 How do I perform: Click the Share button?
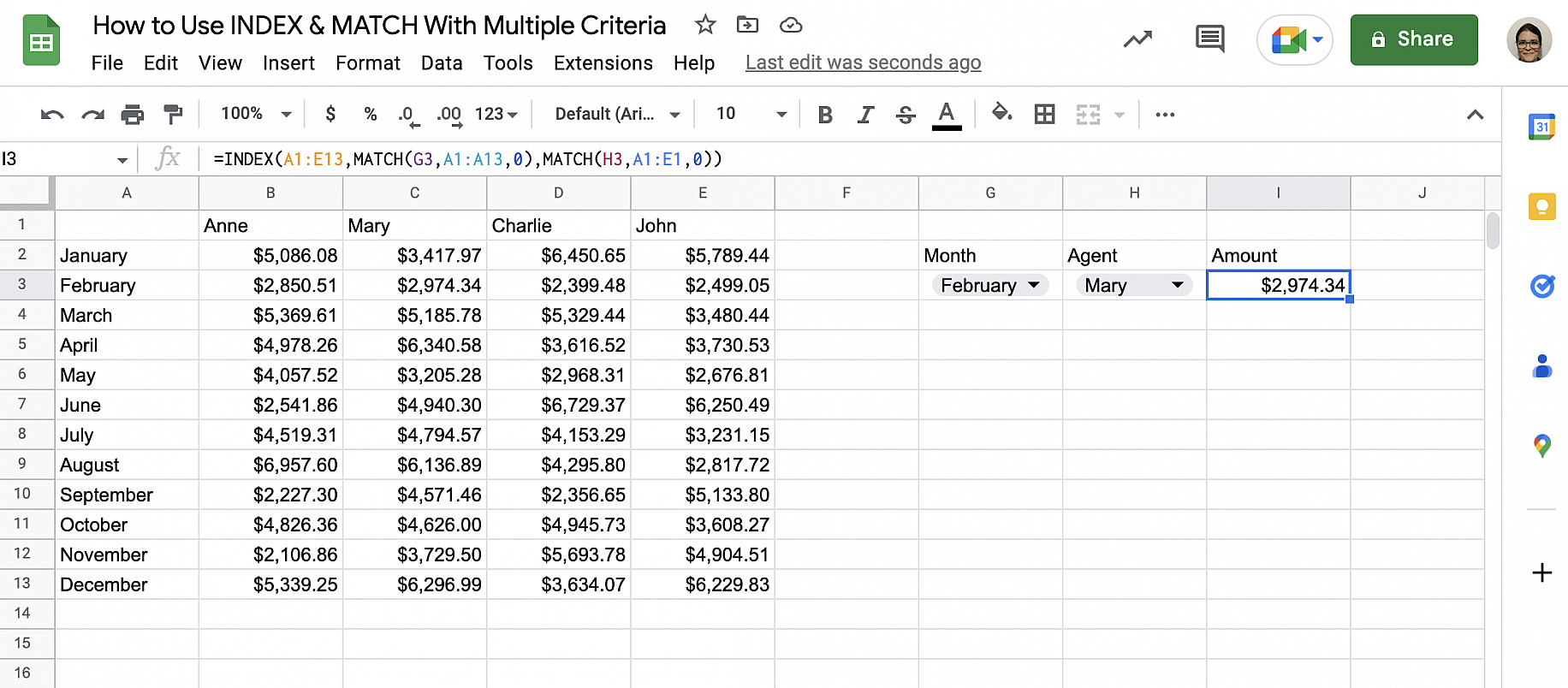1414,39
